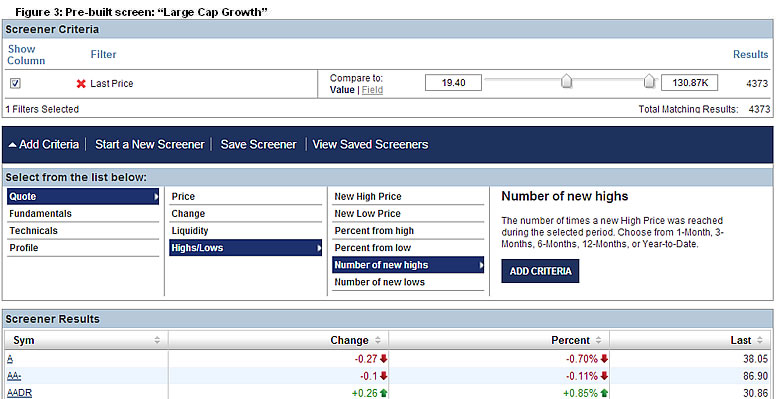Expand the Quote category
This screenshot has height=399, width=776.
83,197
